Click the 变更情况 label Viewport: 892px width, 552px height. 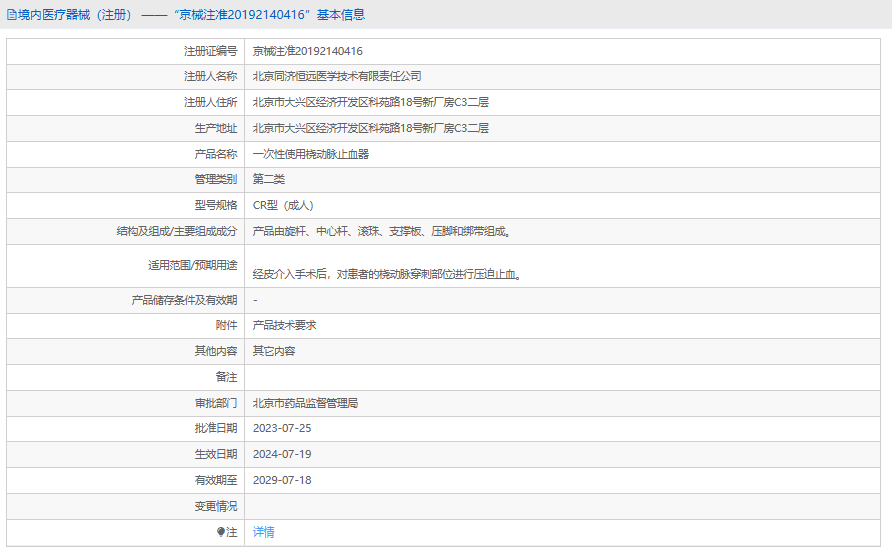coord(216,506)
